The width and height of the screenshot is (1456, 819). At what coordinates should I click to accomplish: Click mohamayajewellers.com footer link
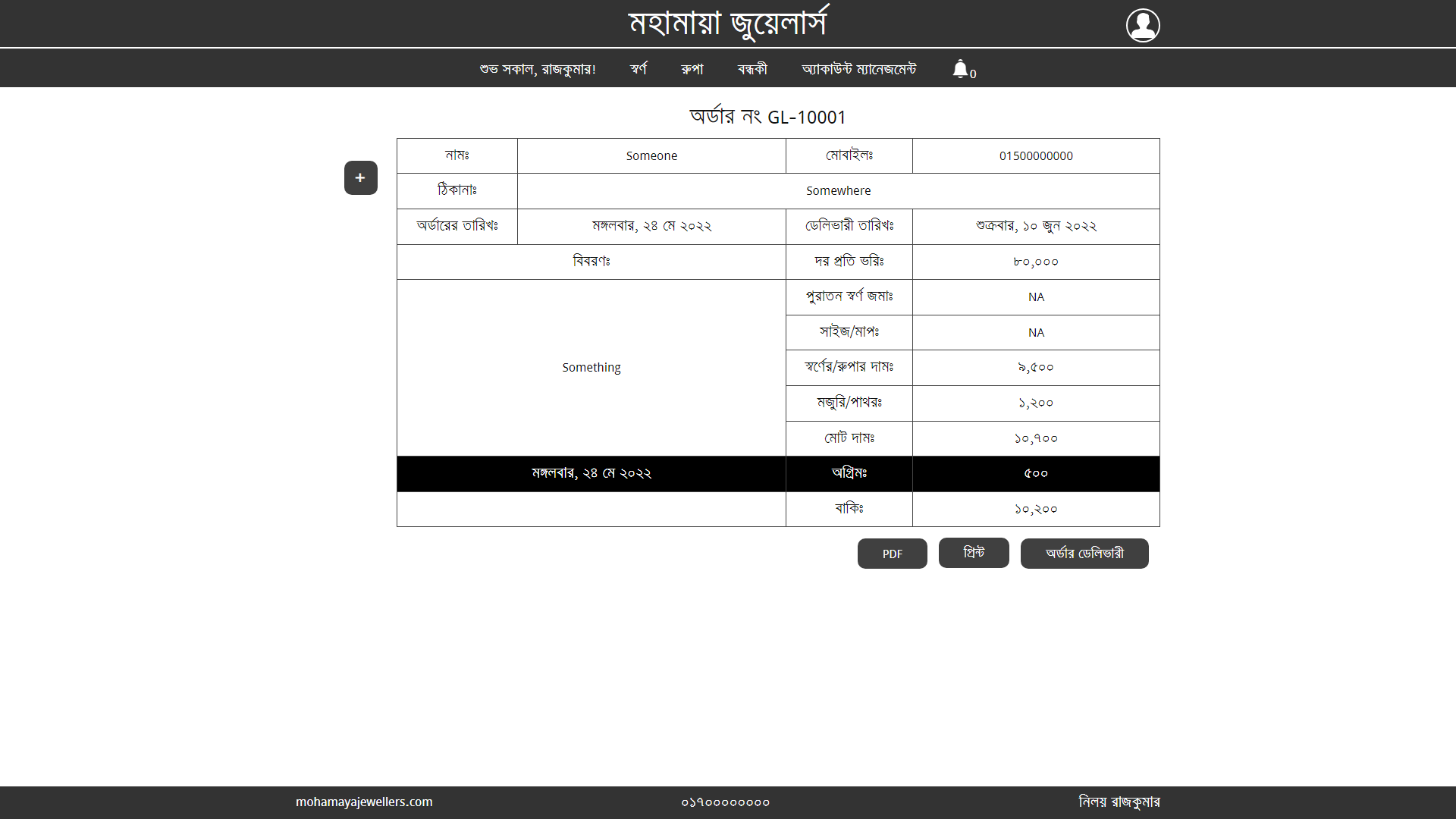[364, 802]
